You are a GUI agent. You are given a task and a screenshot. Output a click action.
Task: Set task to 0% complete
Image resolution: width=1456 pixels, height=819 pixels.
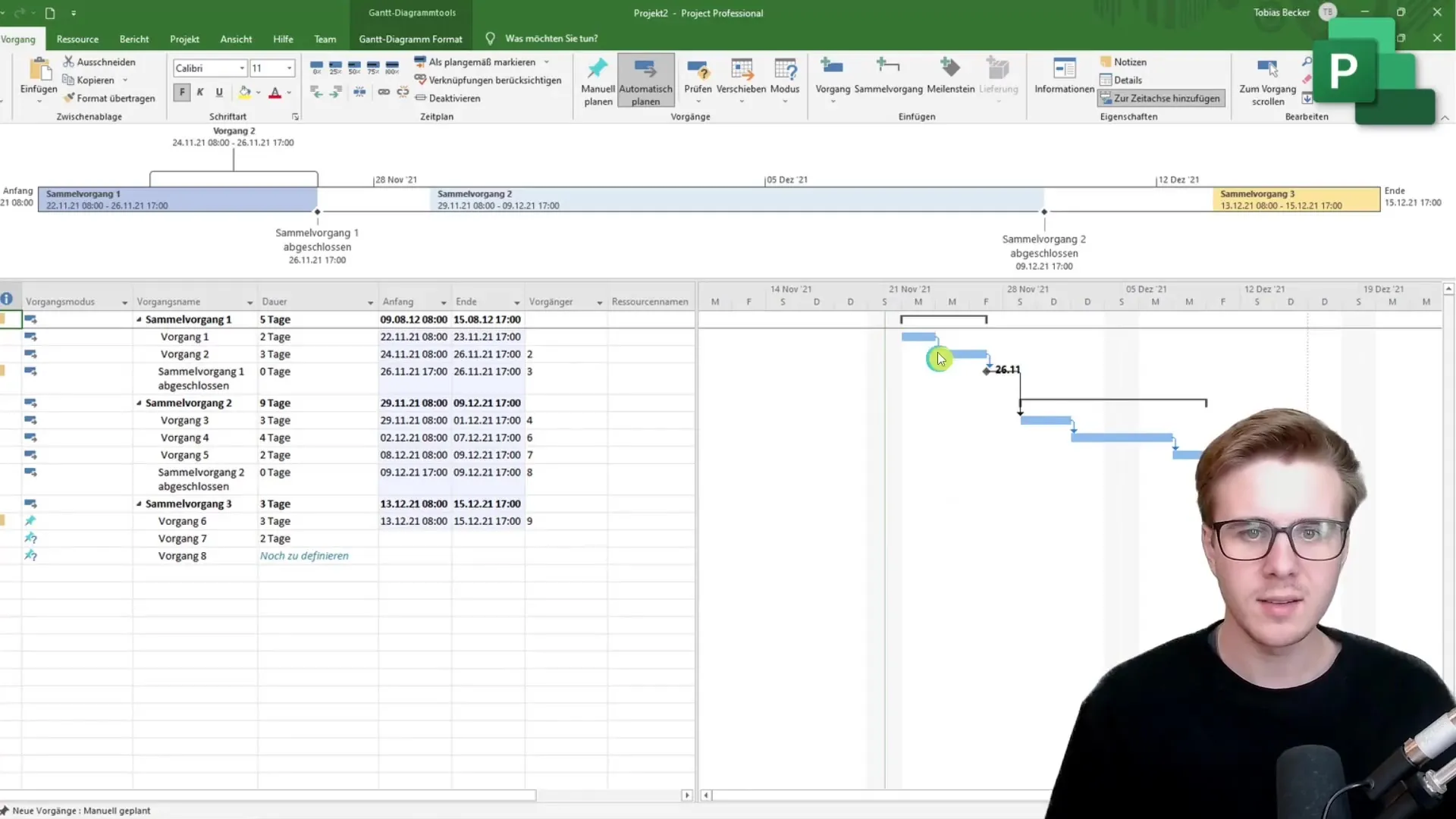[317, 68]
